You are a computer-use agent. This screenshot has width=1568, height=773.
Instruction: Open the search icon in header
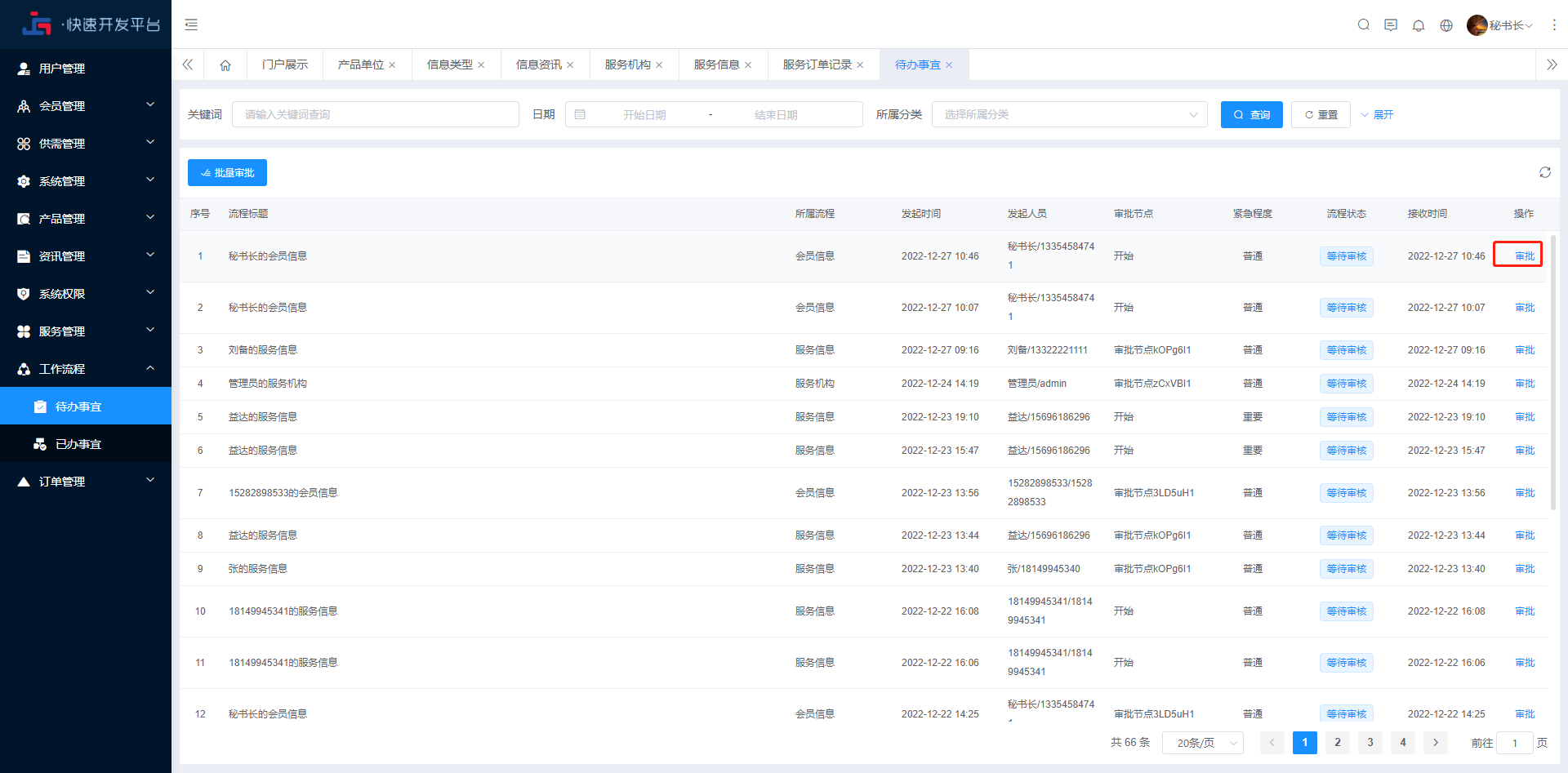click(x=1363, y=24)
